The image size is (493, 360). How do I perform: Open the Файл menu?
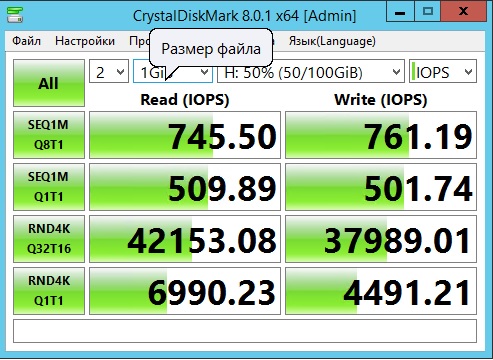[27, 41]
